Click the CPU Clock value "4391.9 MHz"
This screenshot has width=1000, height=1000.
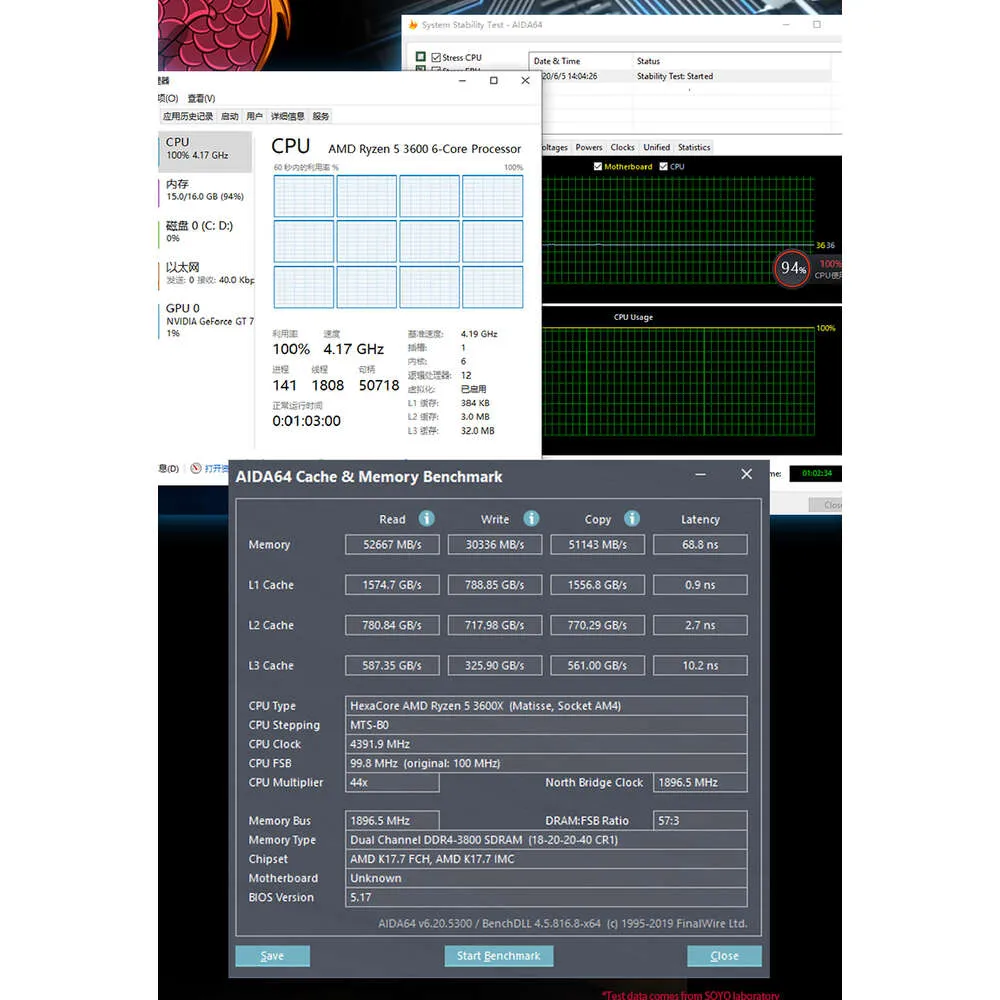546,744
